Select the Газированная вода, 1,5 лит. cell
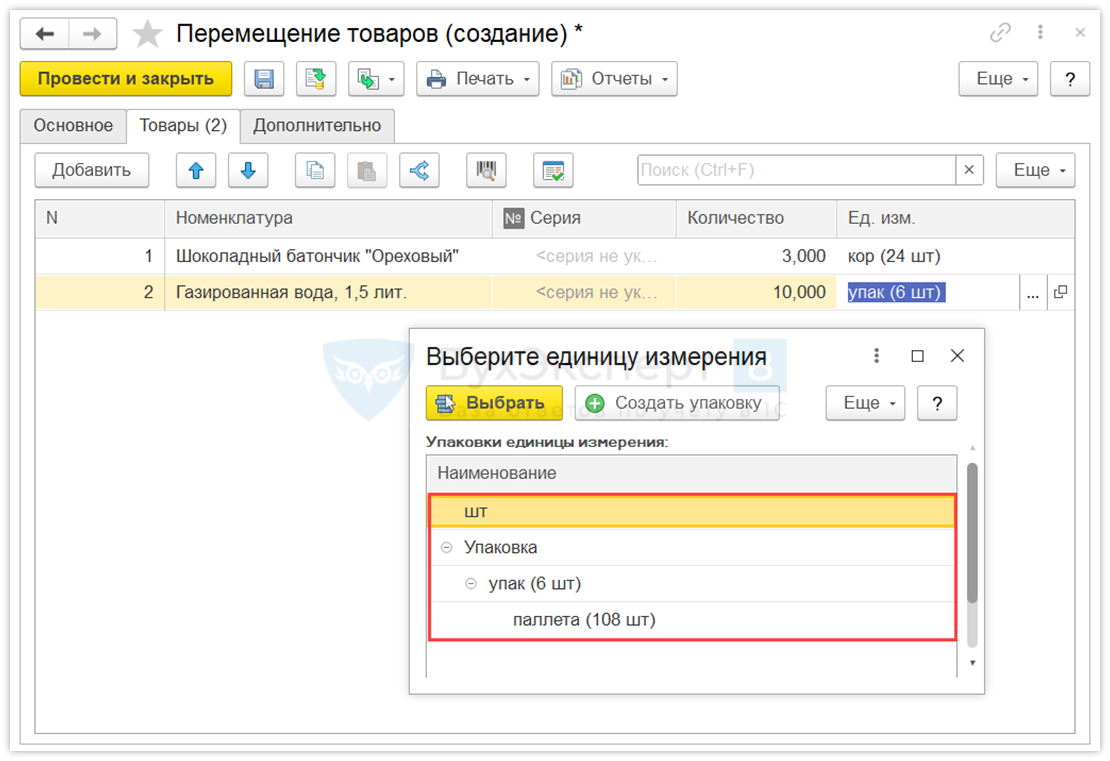The image size is (1110, 761). pos(328,292)
